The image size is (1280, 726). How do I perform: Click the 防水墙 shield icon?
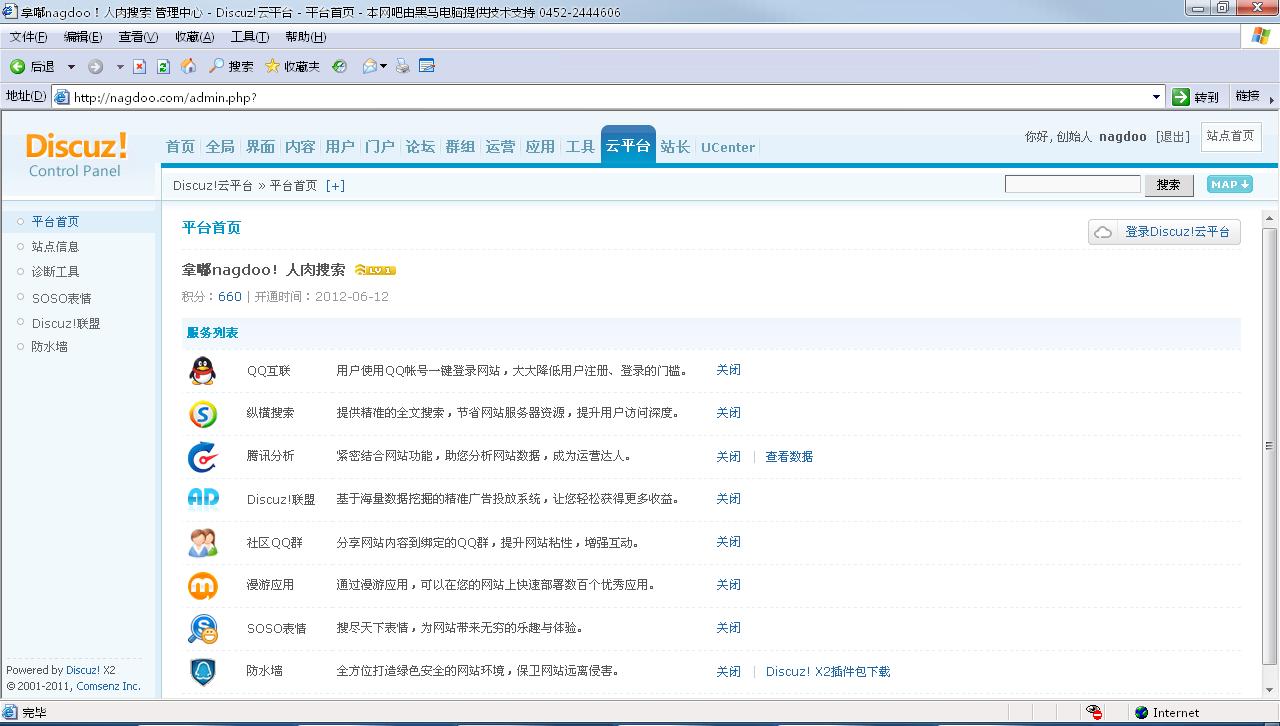pyautogui.click(x=203, y=671)
